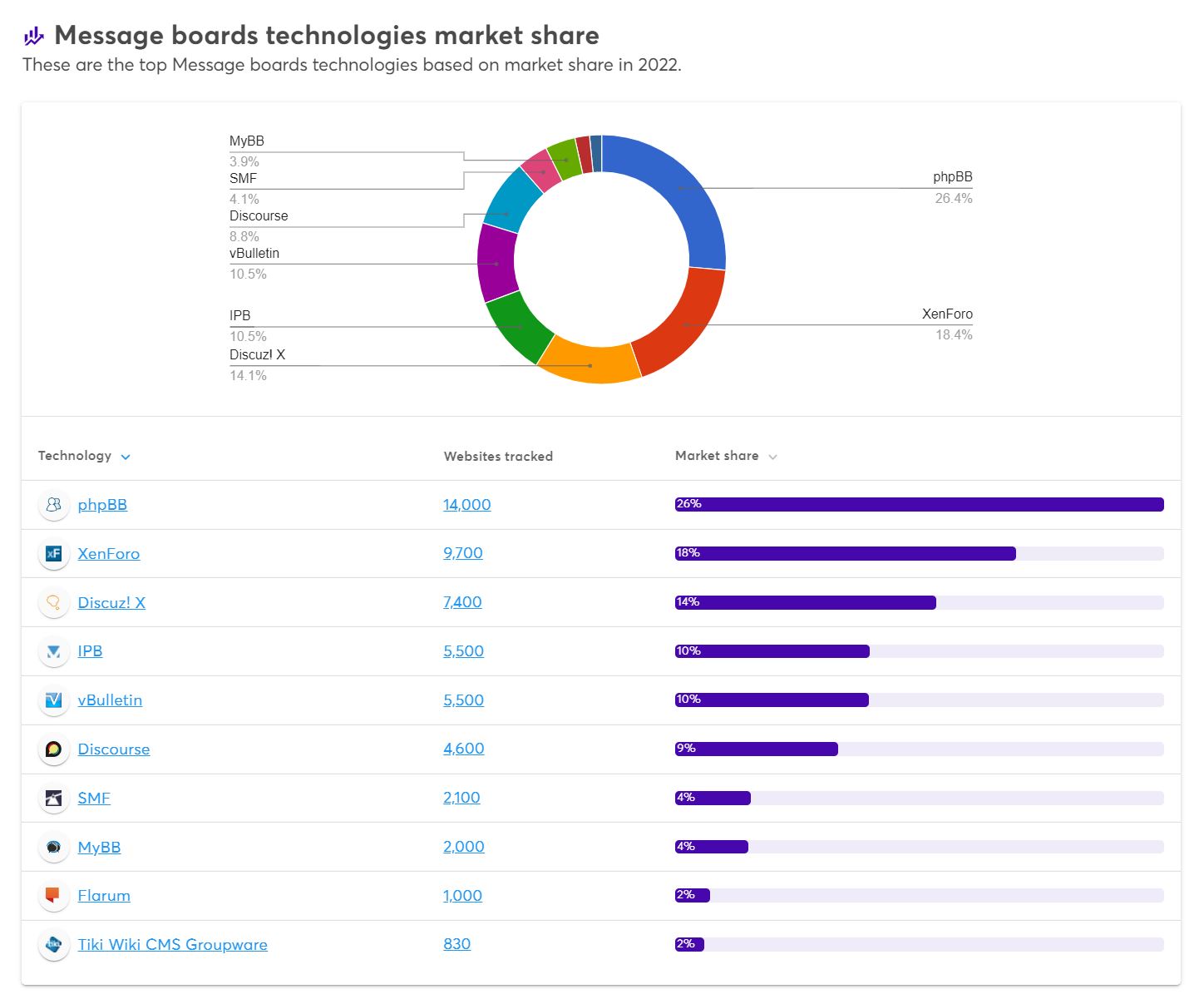Click the Discourse chart label
Screen dimensions: 1204x999
[259, 216]
